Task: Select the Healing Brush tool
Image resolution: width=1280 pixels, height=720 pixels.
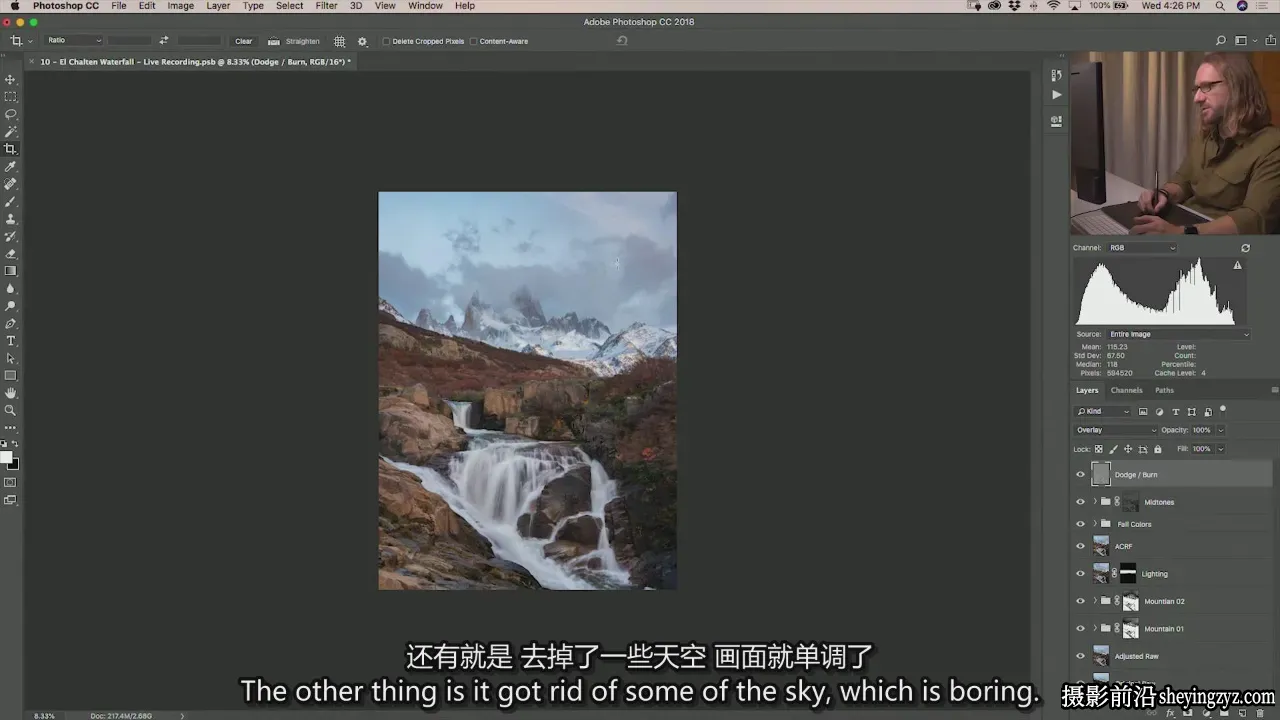Action: tap(11, 184)
